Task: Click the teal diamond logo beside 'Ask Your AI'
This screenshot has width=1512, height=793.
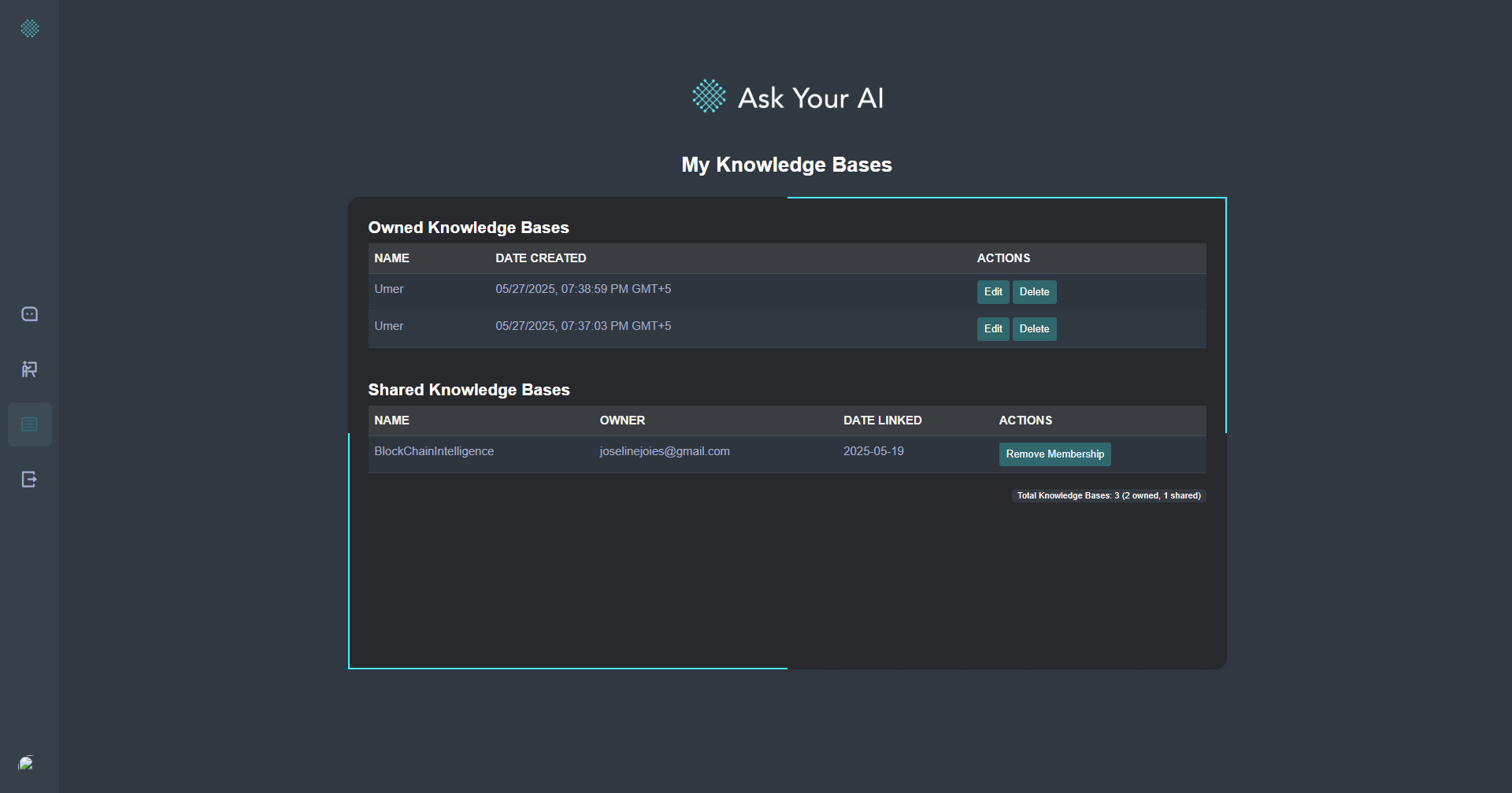Action: tap(708, 96)
